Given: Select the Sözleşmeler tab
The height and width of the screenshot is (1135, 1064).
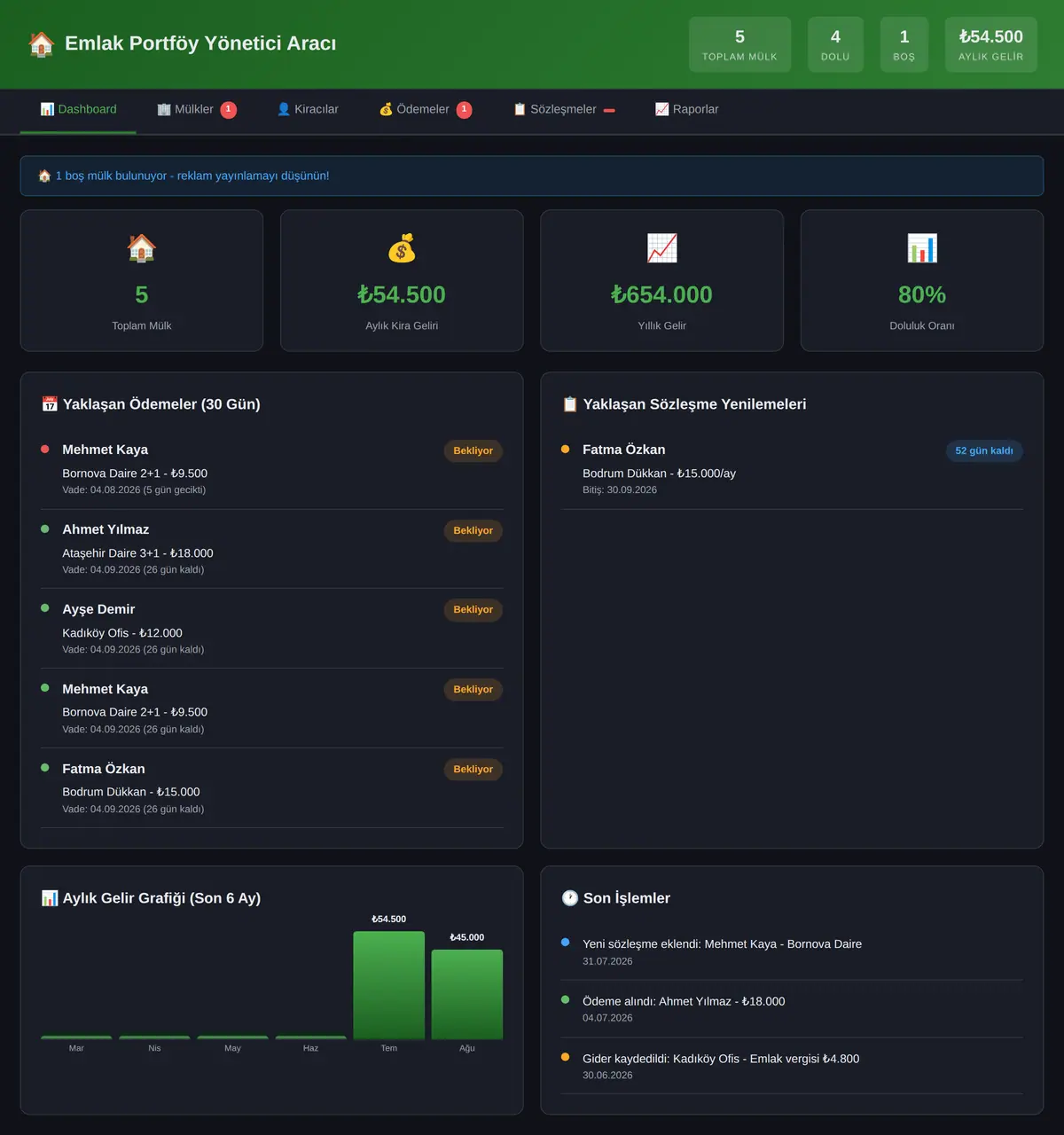Looking at the screenshot, I should (564, 110).
